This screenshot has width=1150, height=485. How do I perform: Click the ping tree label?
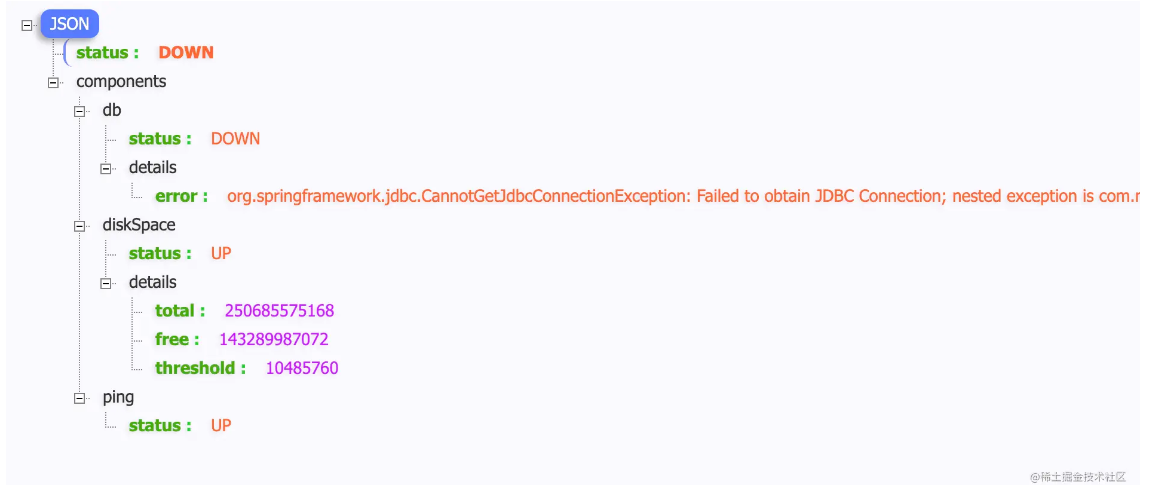[118, 397]
